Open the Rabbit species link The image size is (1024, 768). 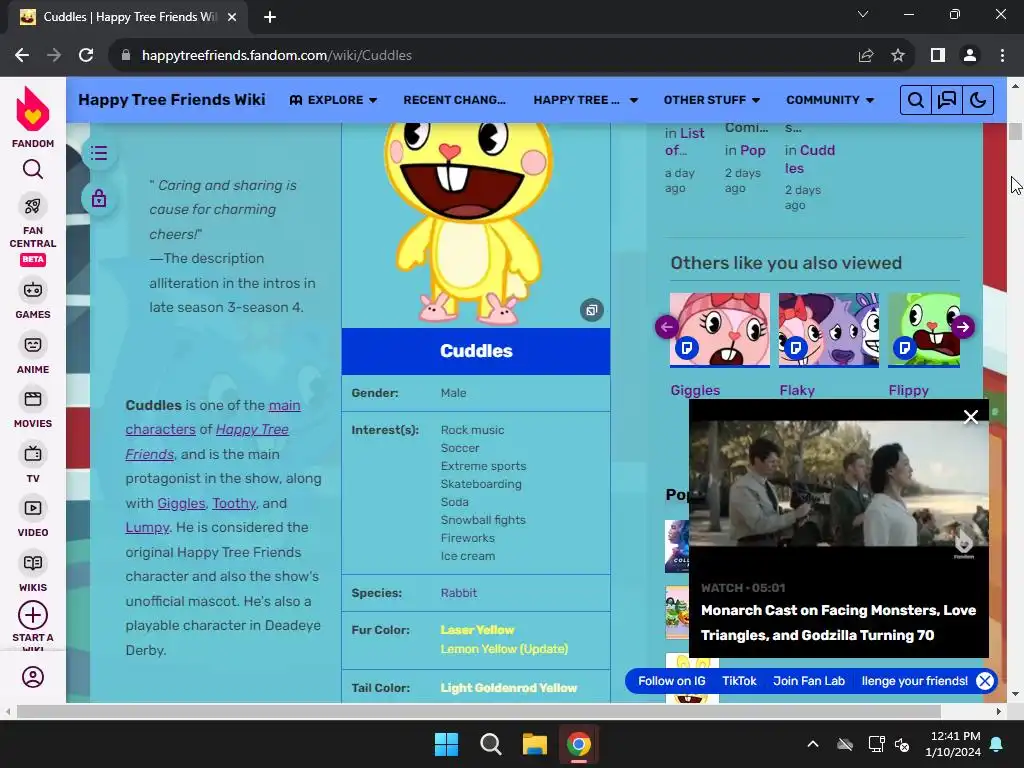click(458, 593)
